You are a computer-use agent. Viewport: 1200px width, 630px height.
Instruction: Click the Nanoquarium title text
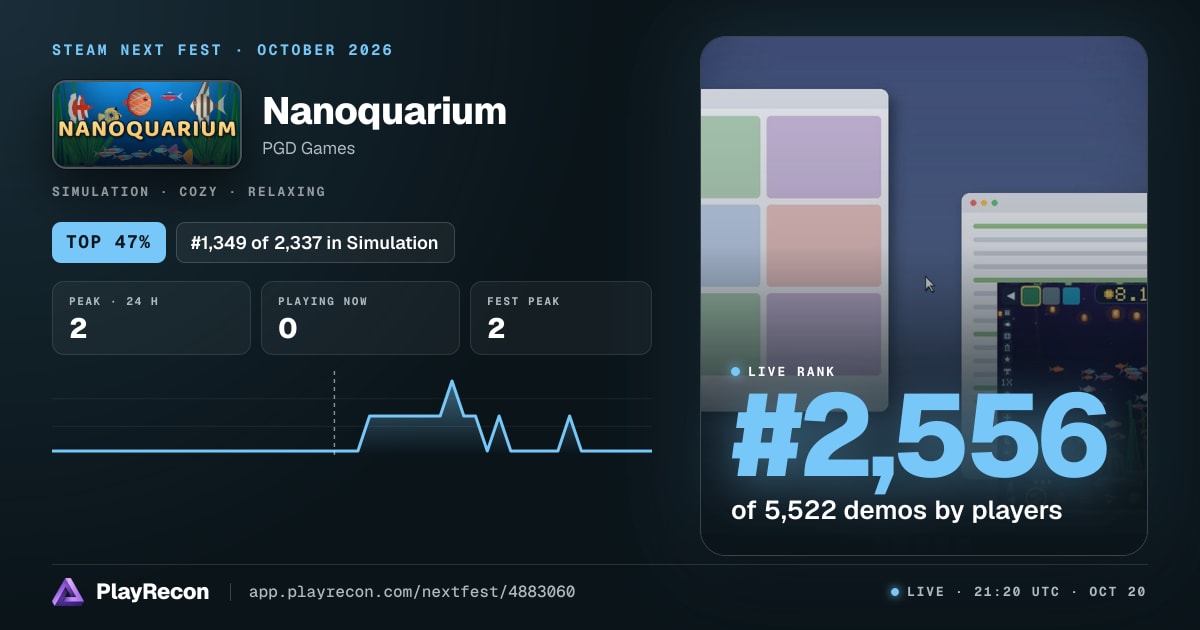coord(384,111)
